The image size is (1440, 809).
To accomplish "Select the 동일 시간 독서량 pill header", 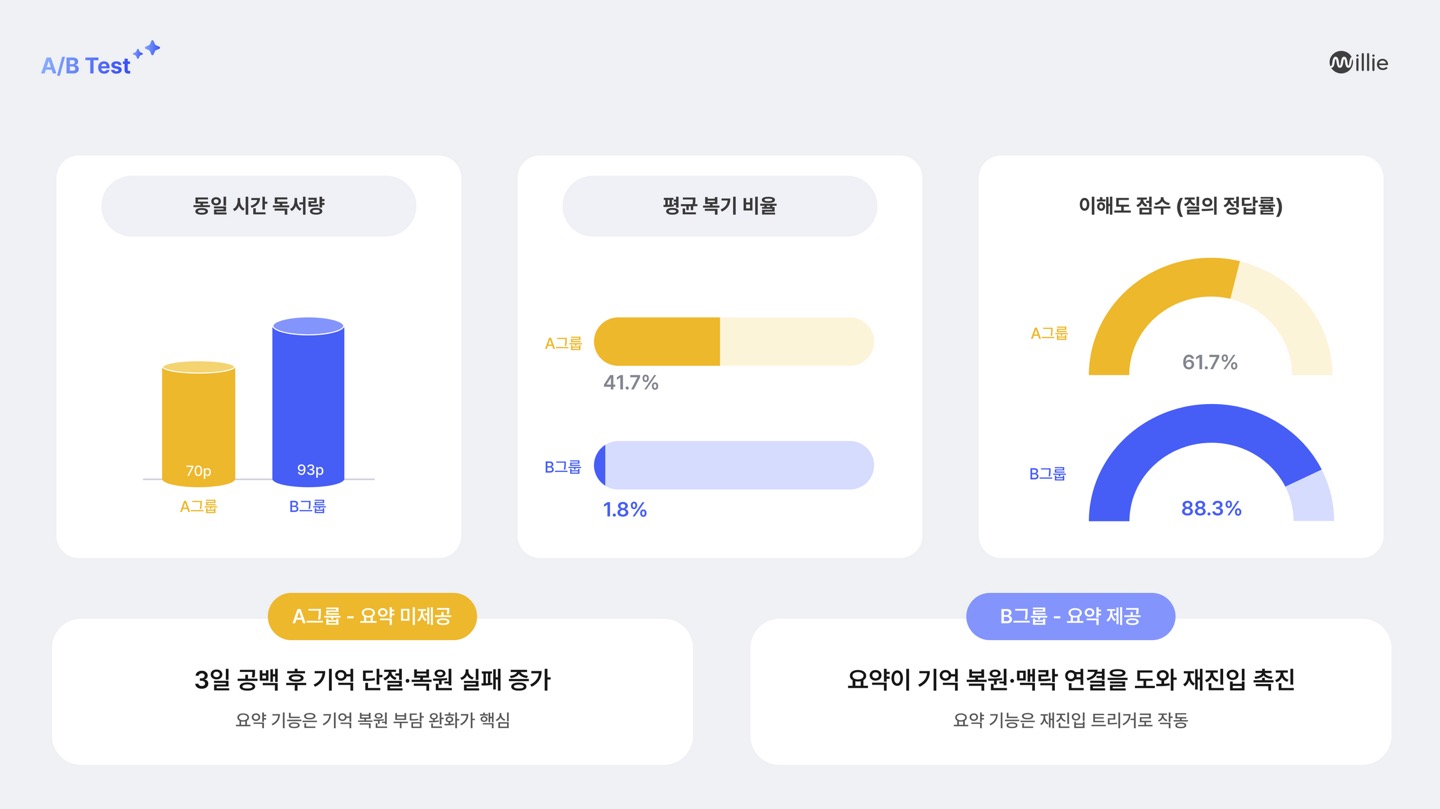I will click(x=258, y=206).
